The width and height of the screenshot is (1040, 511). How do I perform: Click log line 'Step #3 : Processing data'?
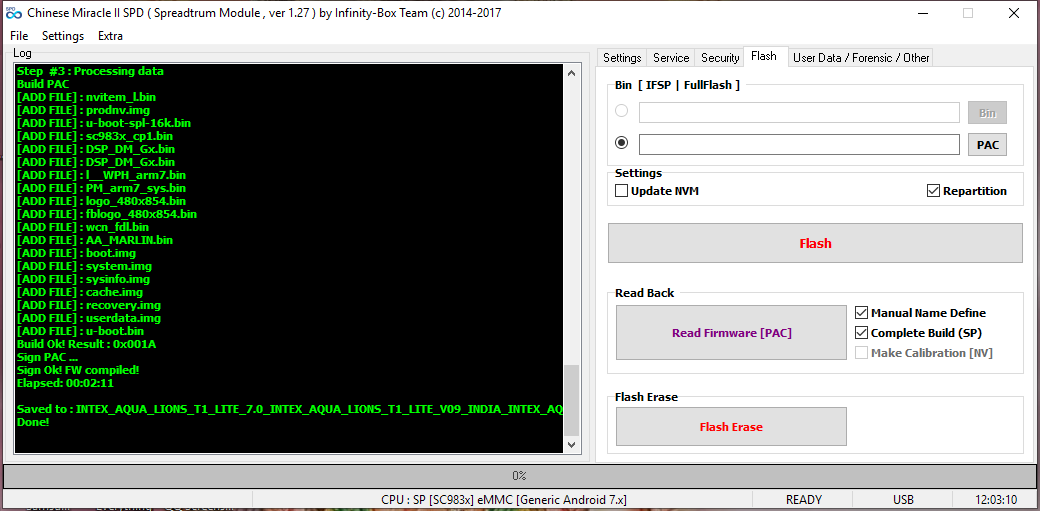[90, 71]
